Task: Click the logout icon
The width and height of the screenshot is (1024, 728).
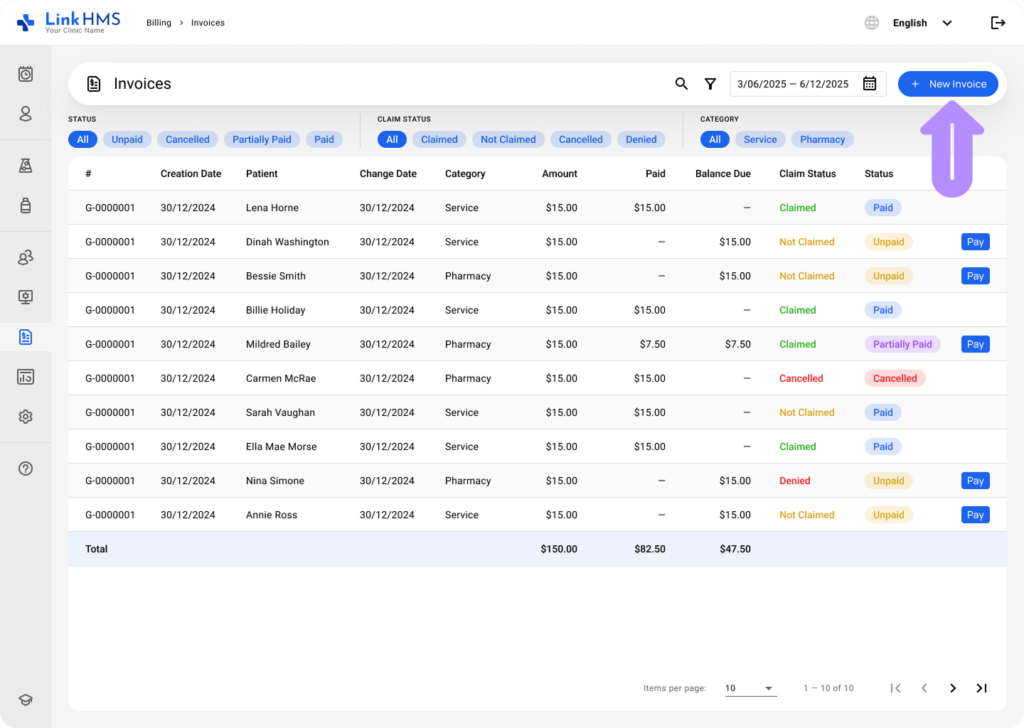Action: coord(997,23)
